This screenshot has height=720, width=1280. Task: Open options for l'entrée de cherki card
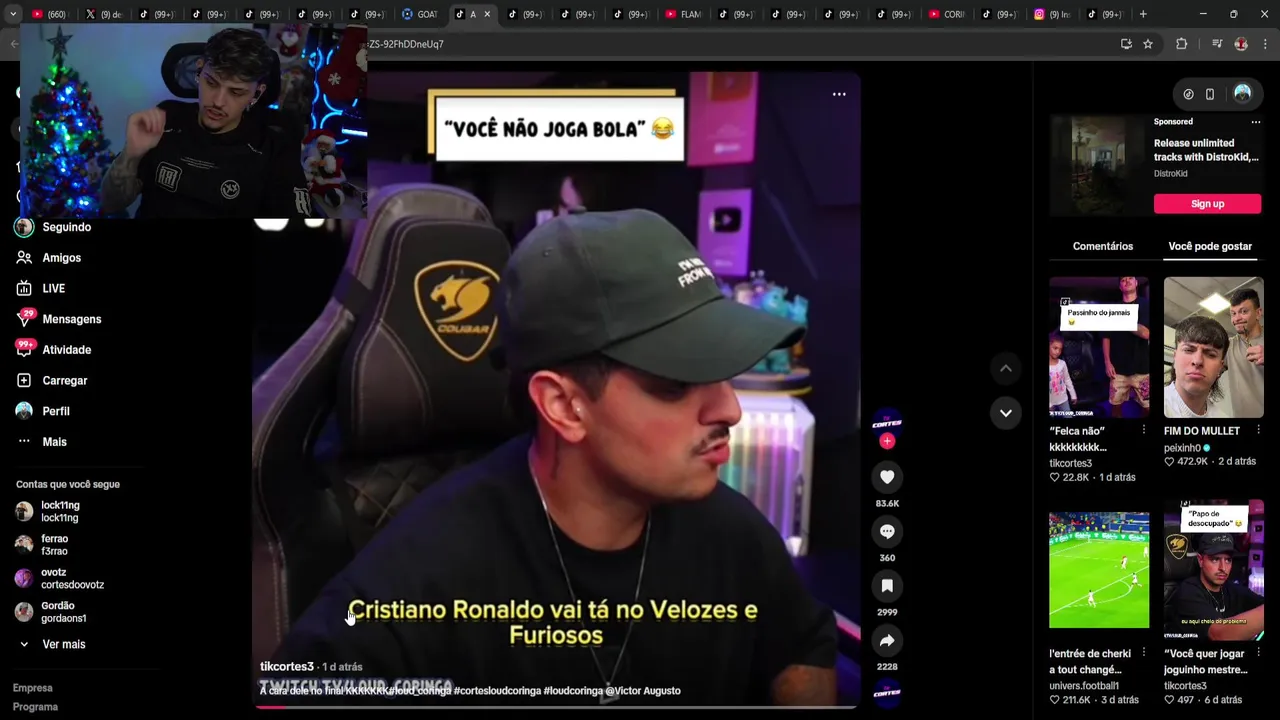(x=1144, y=653)
